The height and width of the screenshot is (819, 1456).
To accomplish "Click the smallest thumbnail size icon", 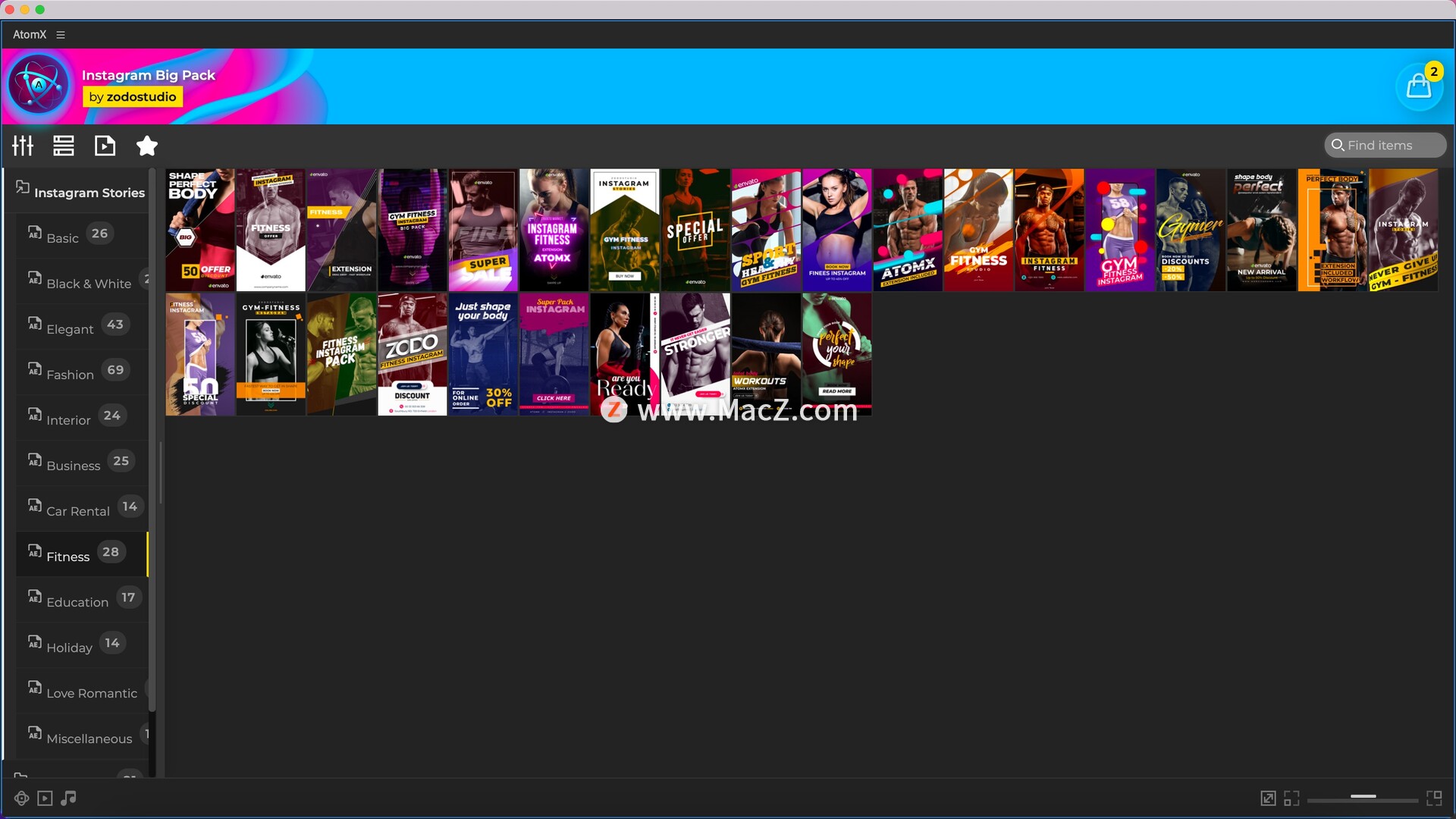I will pos(1291,798).
